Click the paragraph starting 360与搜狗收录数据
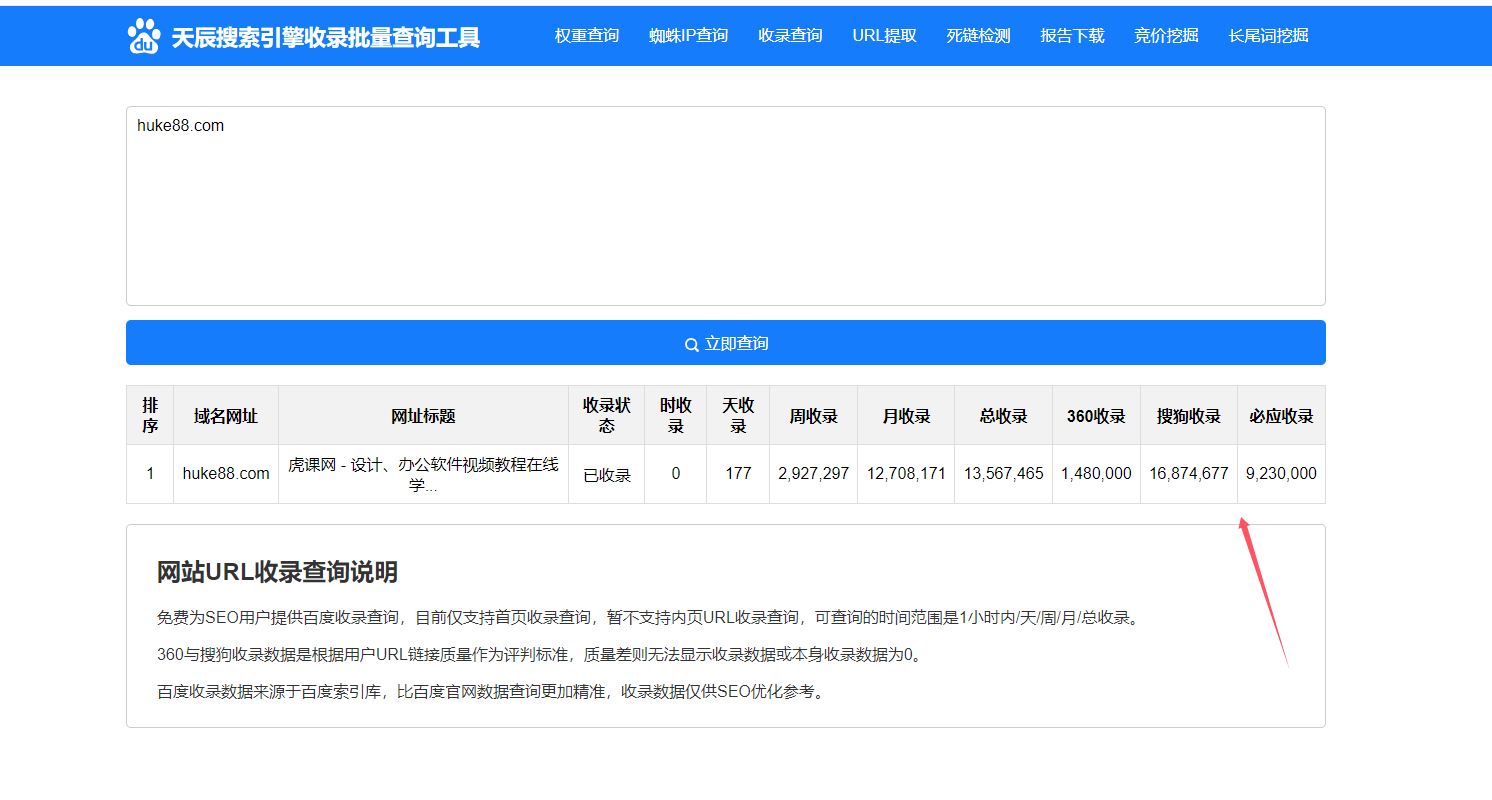Viewport: 1492px width, 800px height. 541,655
